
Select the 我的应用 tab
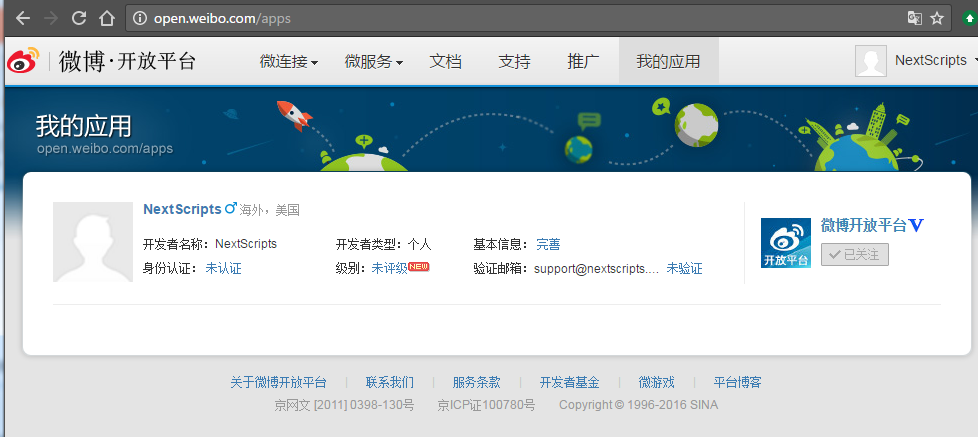click(669, 60)
